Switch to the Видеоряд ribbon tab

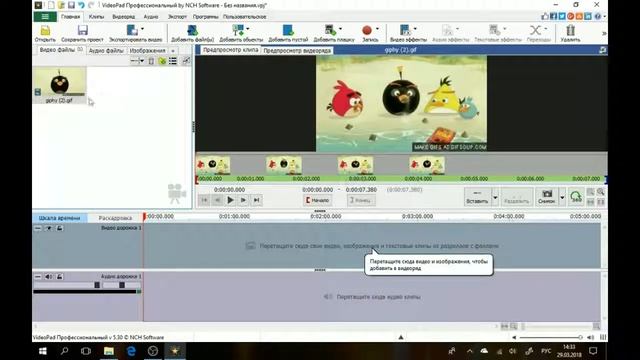pyautogui.click(x=124, y=17)
